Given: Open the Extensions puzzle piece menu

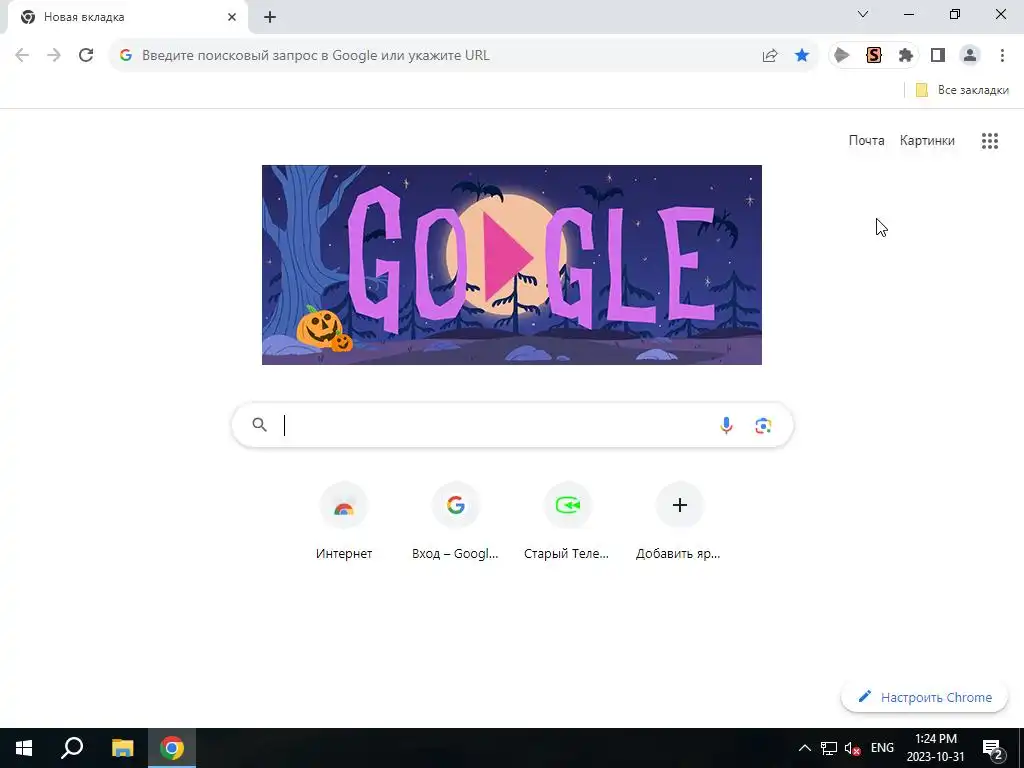Looking at the screenshot, I should click(x=905, y=56).
